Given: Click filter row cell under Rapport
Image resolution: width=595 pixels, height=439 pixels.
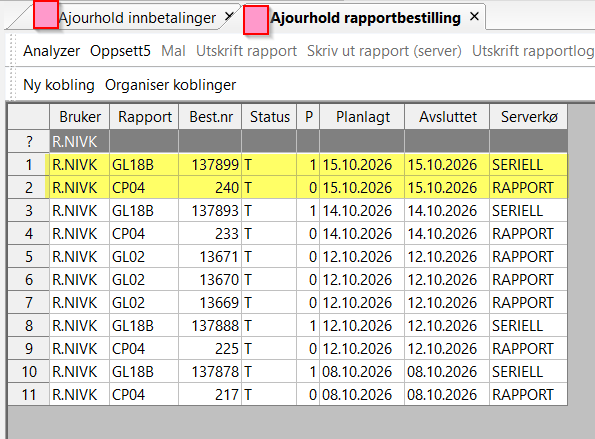Looking at the screenshot, I should tap(144, 142).
